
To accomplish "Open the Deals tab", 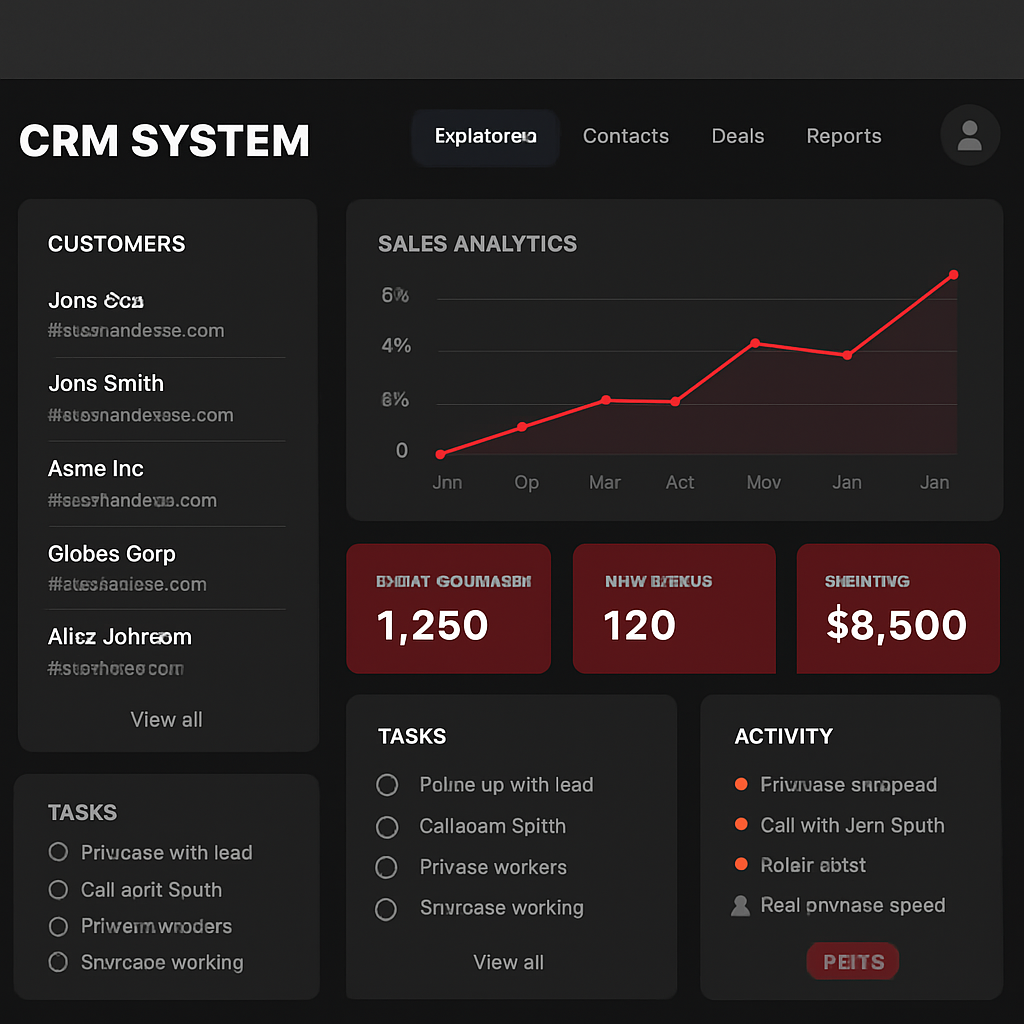I will click(x=737, y=136).
